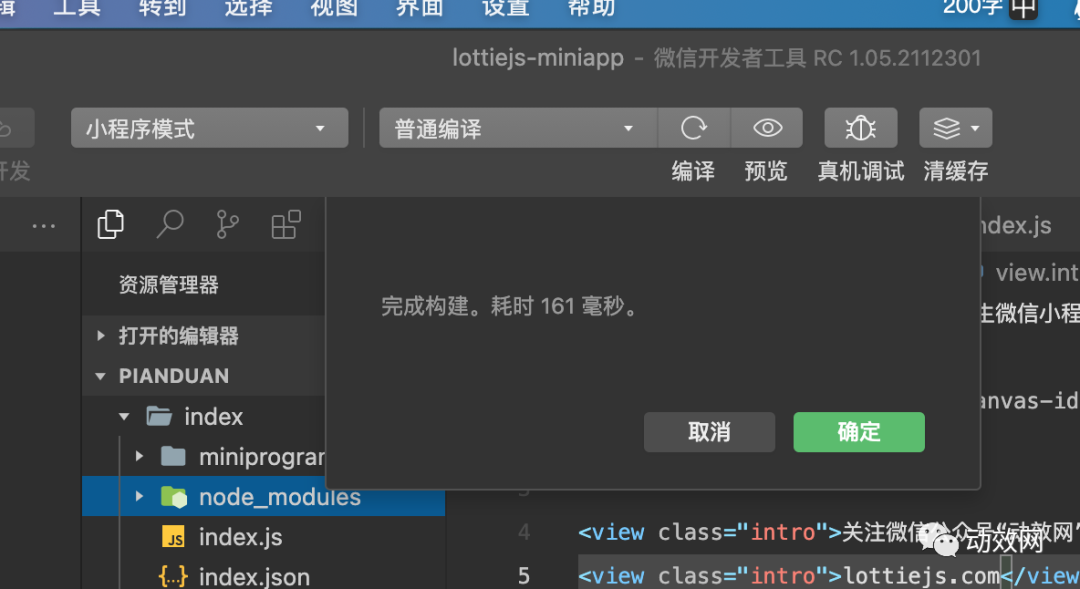Open the 转到 menu
This screenshot has width=1080, height=589.
(162, 8)
